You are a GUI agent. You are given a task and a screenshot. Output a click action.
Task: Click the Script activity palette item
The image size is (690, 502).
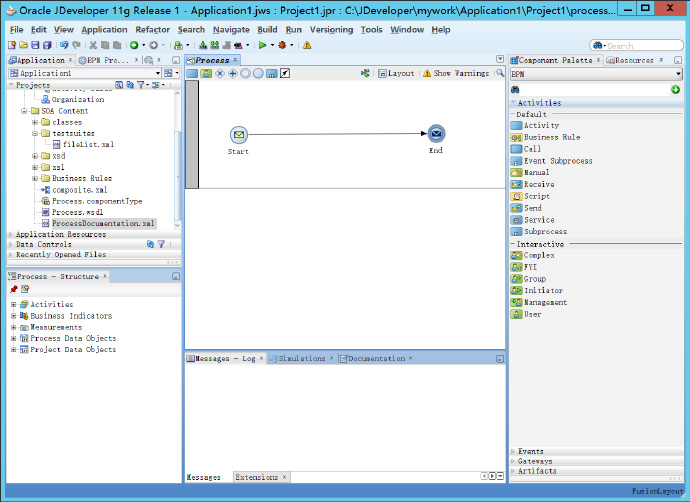(530, 196)
